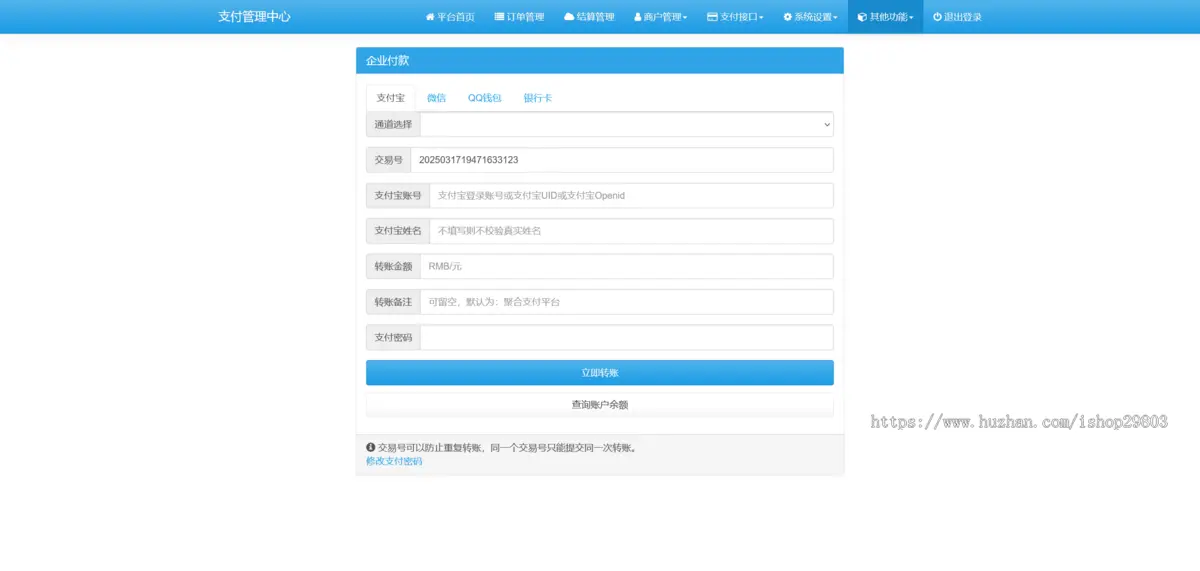
Task: Click the cloud icon beside 结算管理
Action: pos(569,17)
